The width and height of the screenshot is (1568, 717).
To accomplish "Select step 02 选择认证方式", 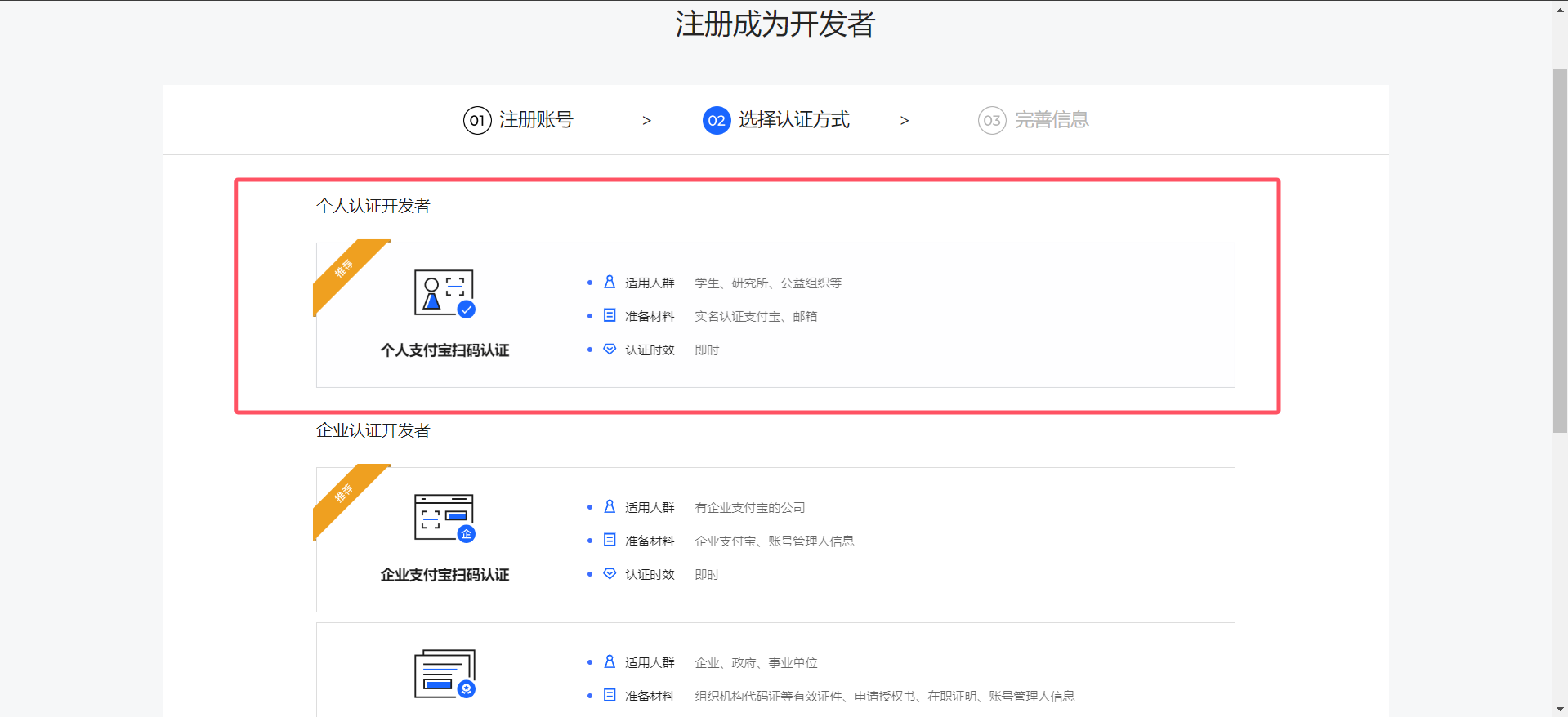I will coord(776,120).
